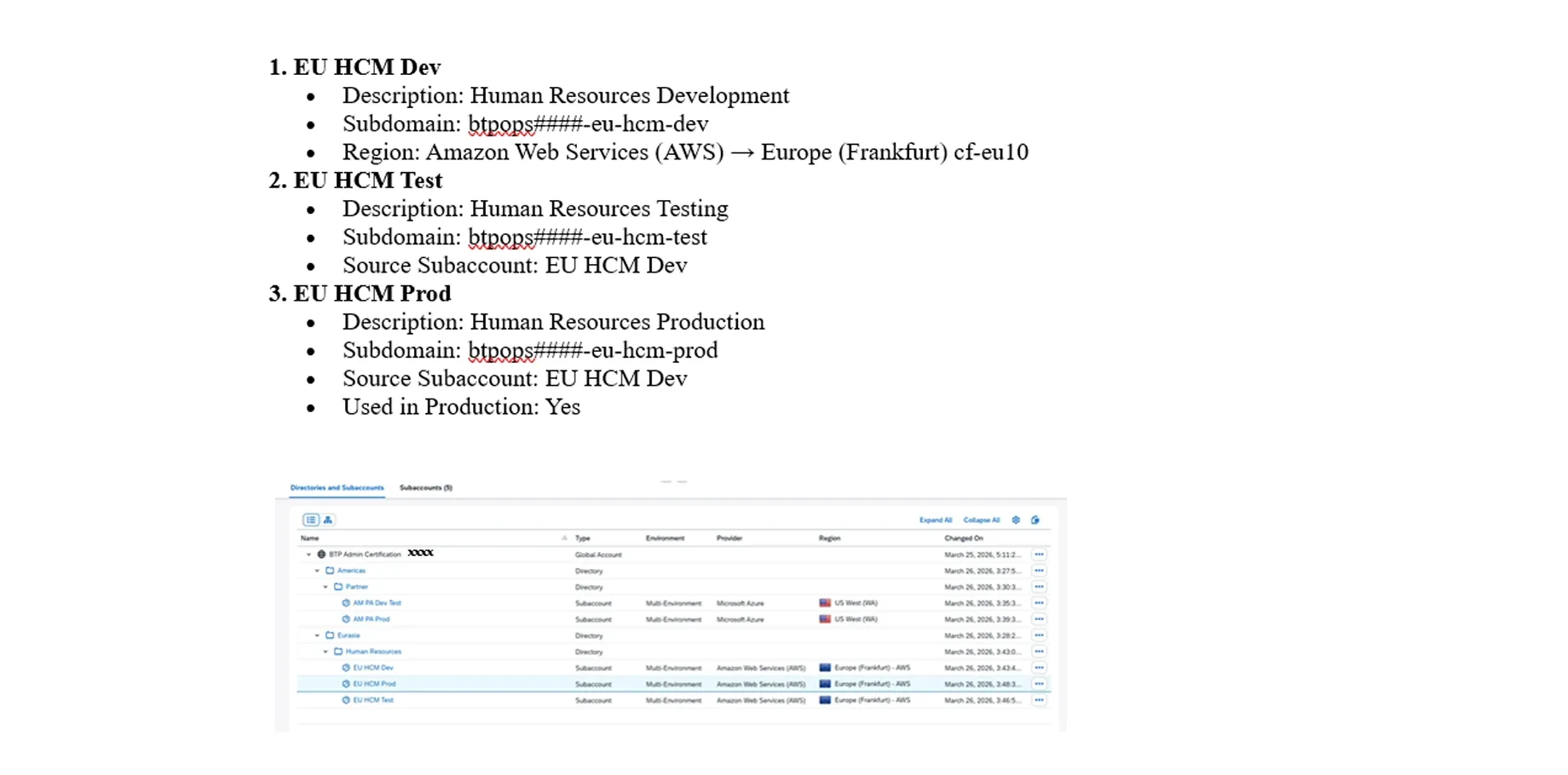The height and width of the screenshot is (775, 1568).
Task: Click the Environment column header
Action: pos(666,538)
